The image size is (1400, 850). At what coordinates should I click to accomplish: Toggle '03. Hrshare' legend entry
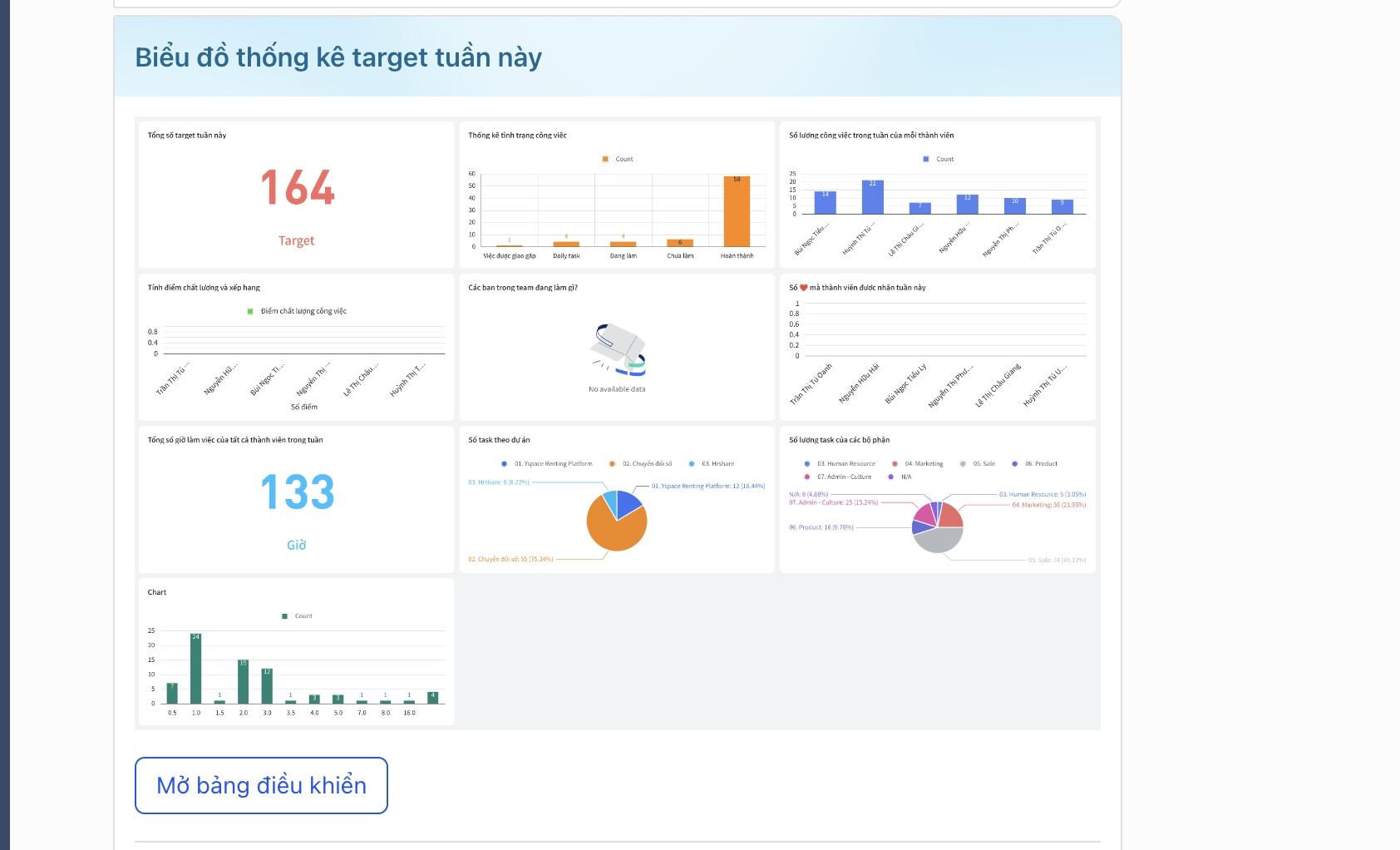click(x=712, y=464)
